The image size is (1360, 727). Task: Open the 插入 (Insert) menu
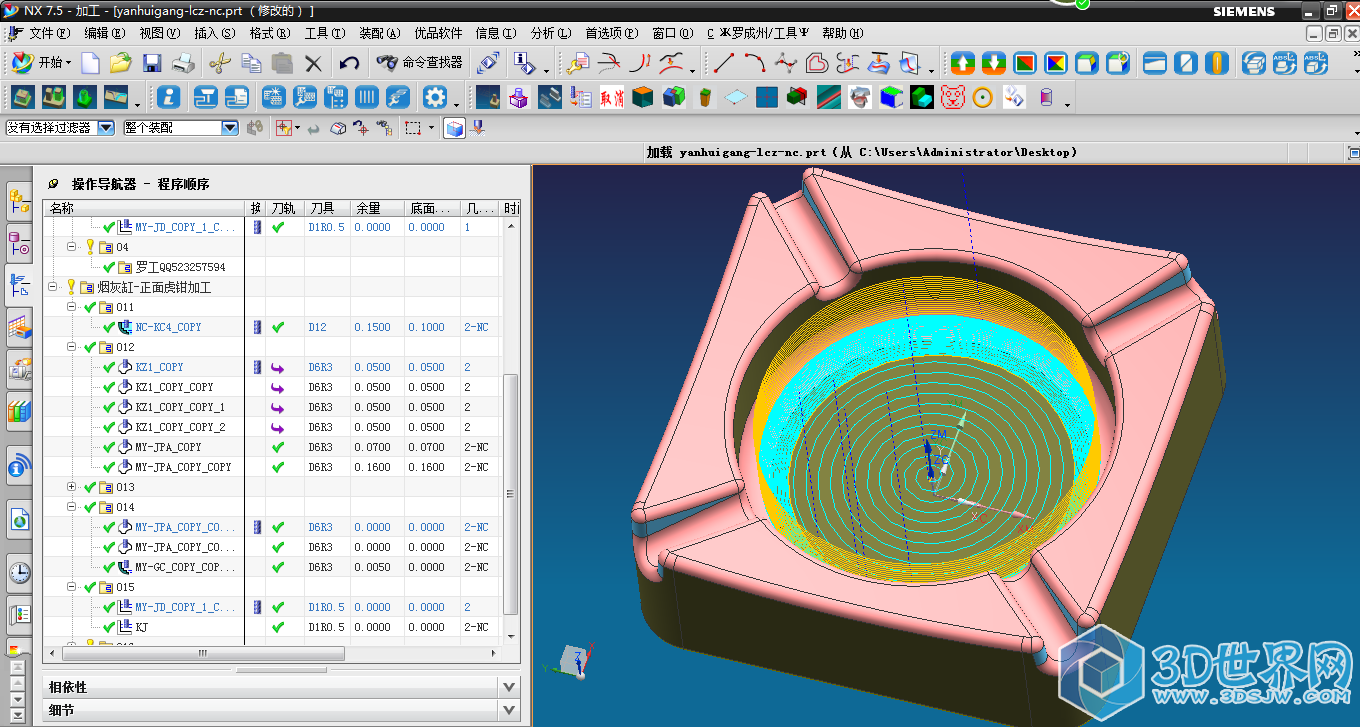click(214, 33)
